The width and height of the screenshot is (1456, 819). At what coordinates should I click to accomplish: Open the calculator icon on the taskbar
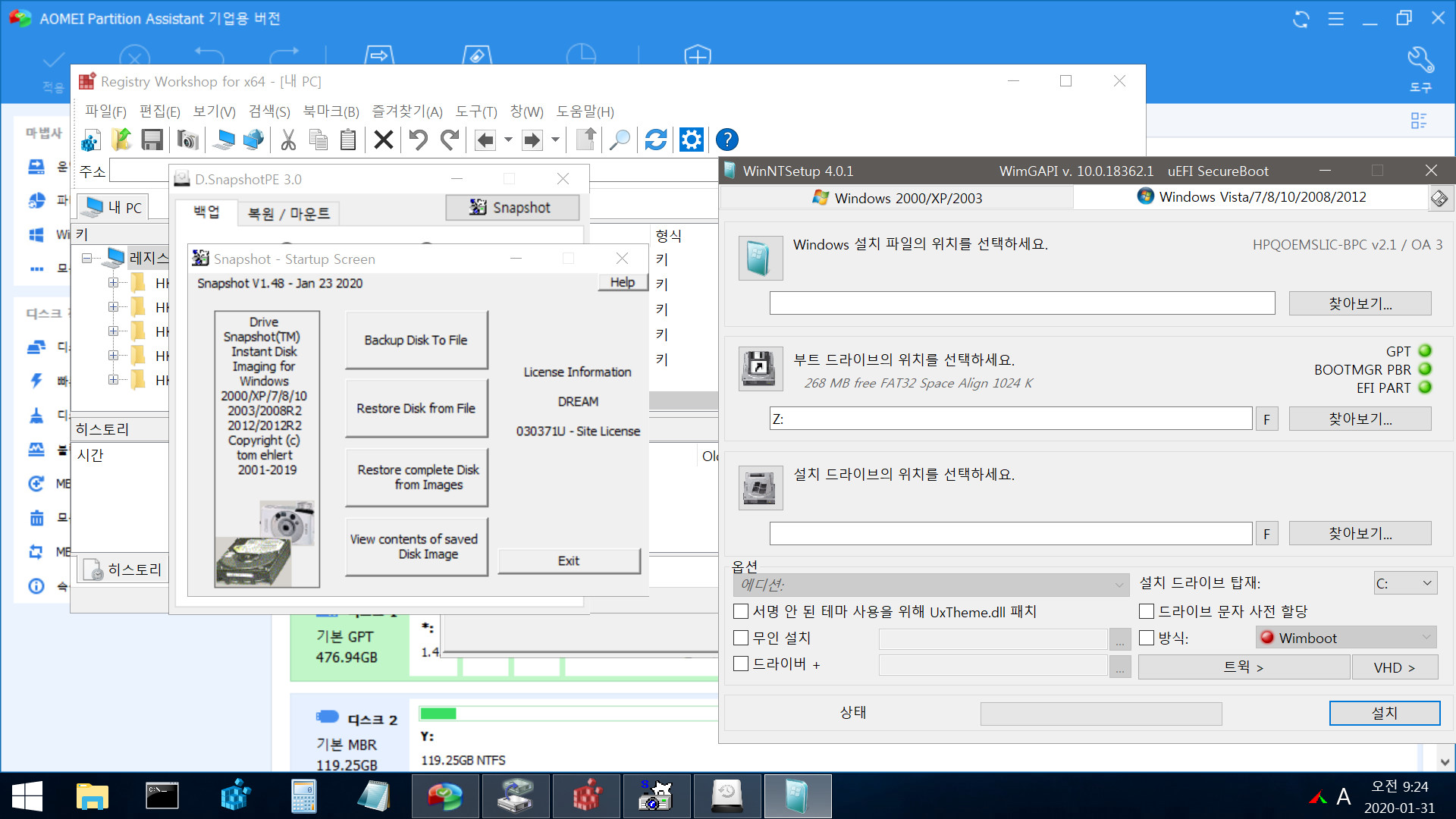303,796
